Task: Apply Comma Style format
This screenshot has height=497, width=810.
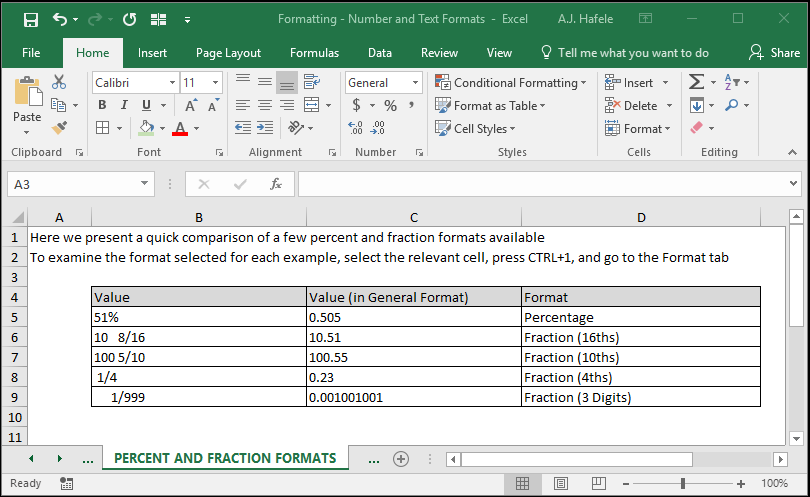Action: point(411,105)
